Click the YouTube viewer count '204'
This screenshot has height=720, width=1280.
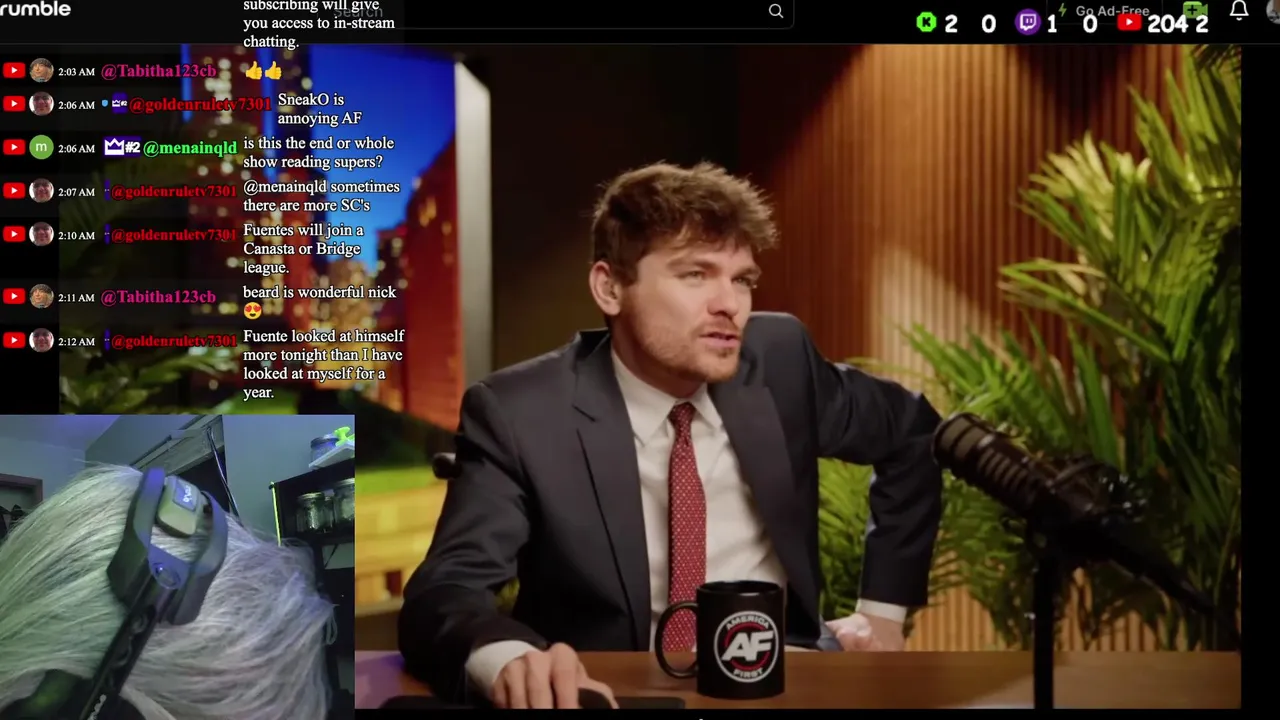point(1167,23)
